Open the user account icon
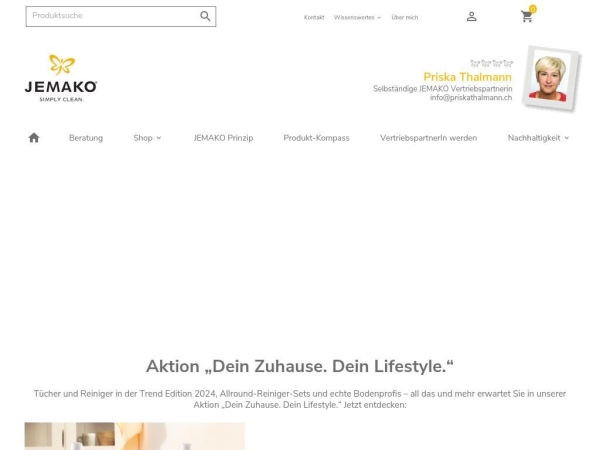This screenshot has width=600, height=450. point(471,16)
